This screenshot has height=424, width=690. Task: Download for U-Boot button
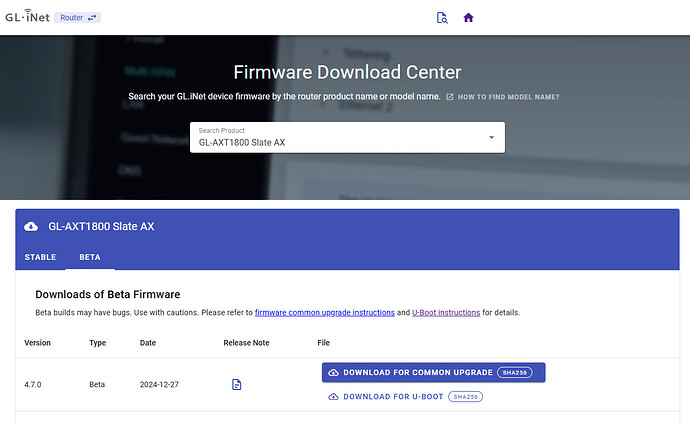tap(405, 397)
